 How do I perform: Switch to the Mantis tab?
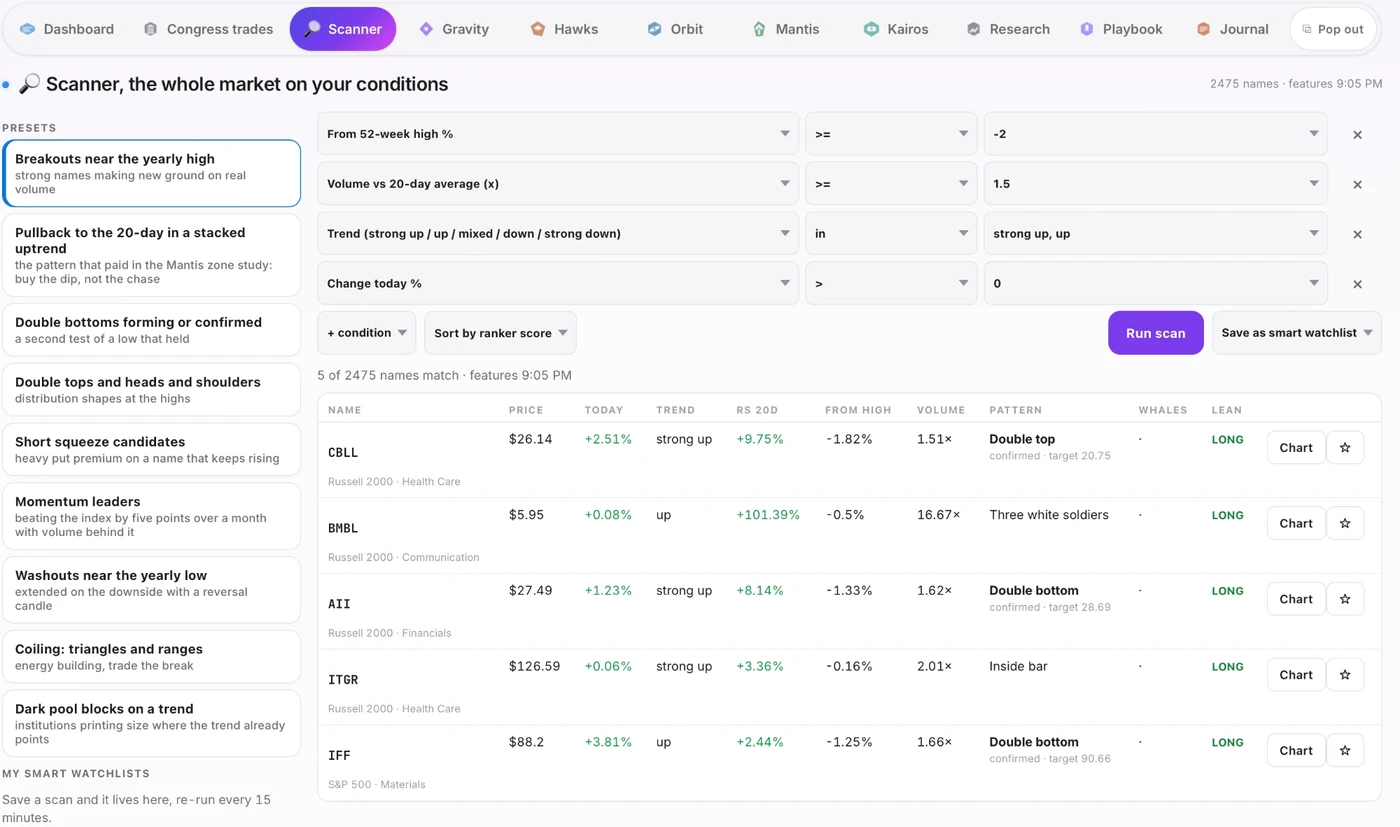pos(786,29)
